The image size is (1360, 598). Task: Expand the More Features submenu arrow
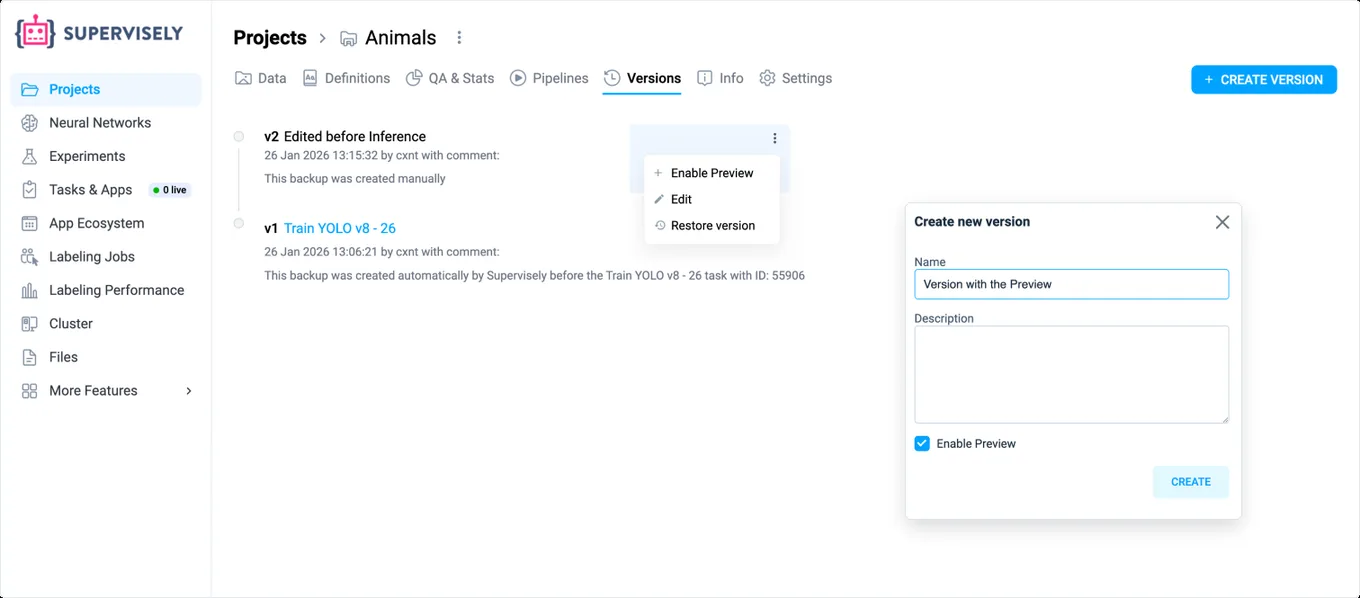189,391
